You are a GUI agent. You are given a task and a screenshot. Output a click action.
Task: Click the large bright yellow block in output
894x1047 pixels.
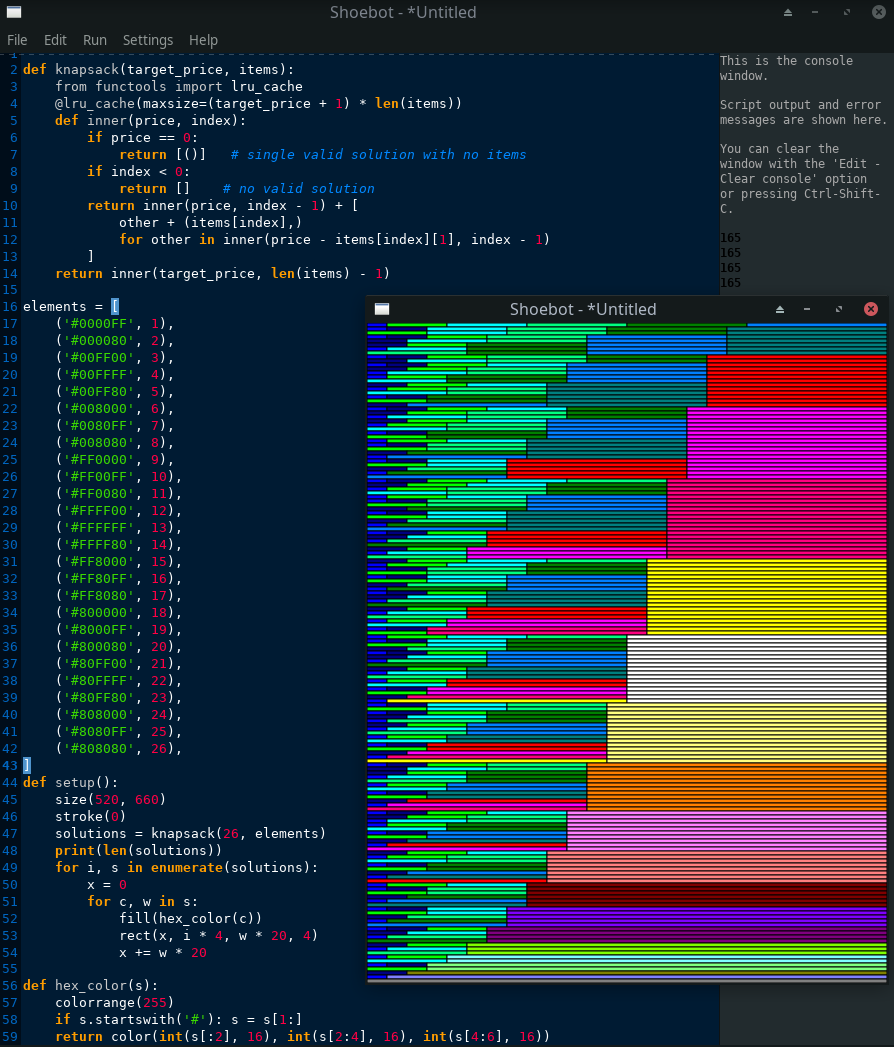coord(766,596)
